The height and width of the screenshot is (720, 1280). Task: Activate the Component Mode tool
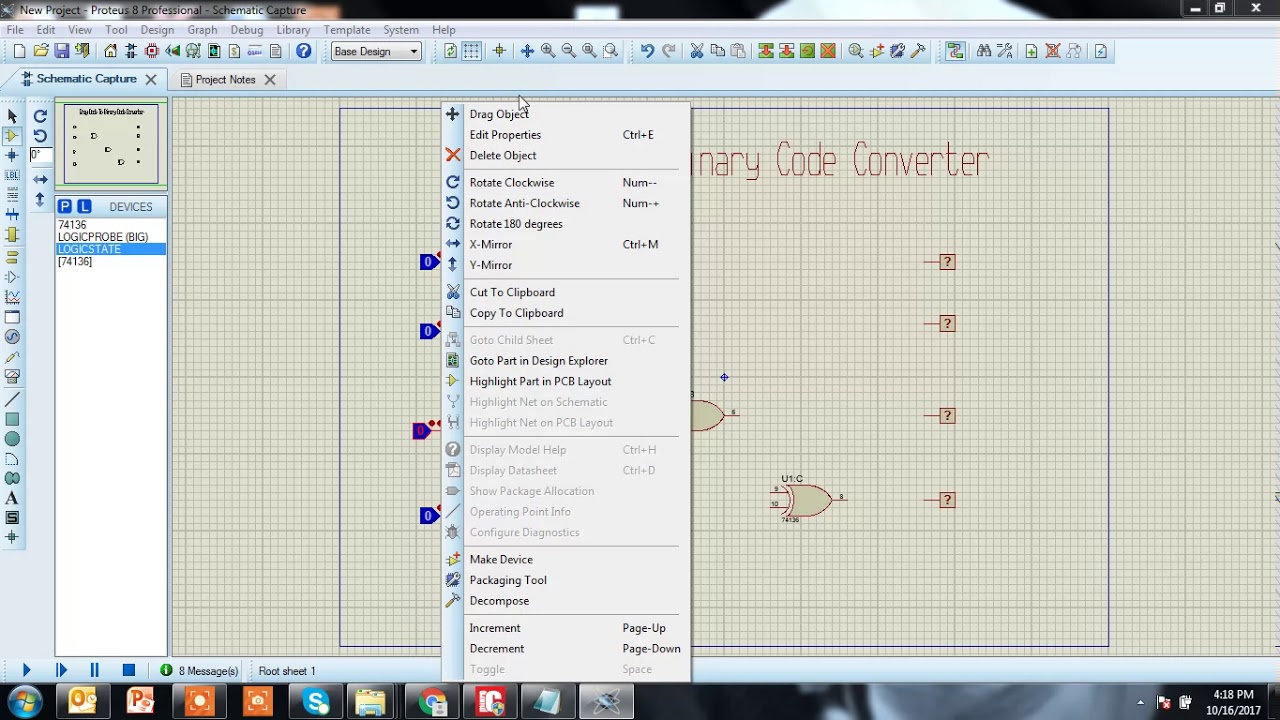point(12,136)
